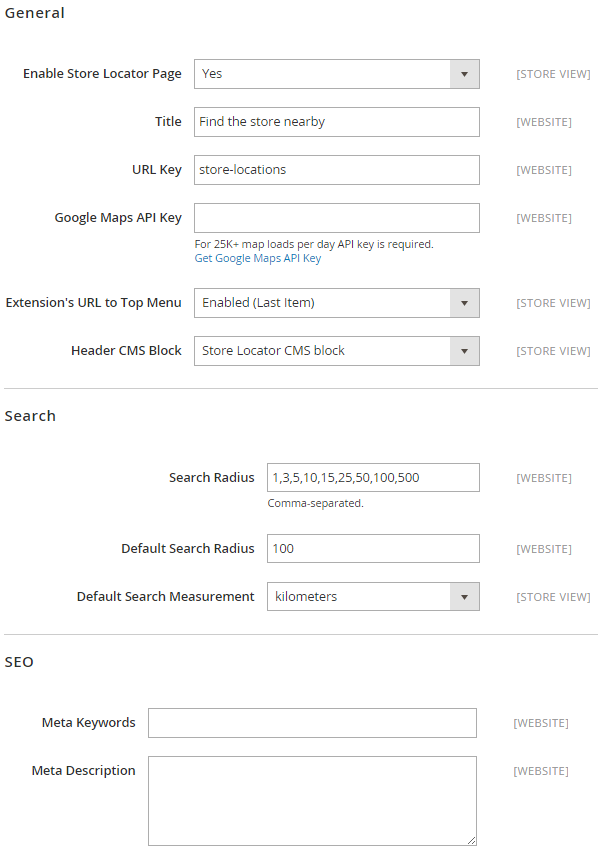Screen dimensions: 598x852
Task: Click the Meta Keywords input field
Action: [312, 723]
